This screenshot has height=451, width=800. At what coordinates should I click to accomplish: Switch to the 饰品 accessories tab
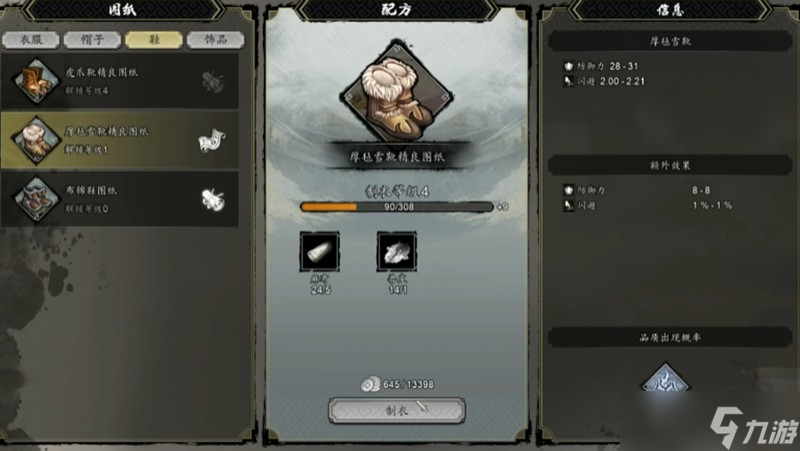tap(215, 40)
